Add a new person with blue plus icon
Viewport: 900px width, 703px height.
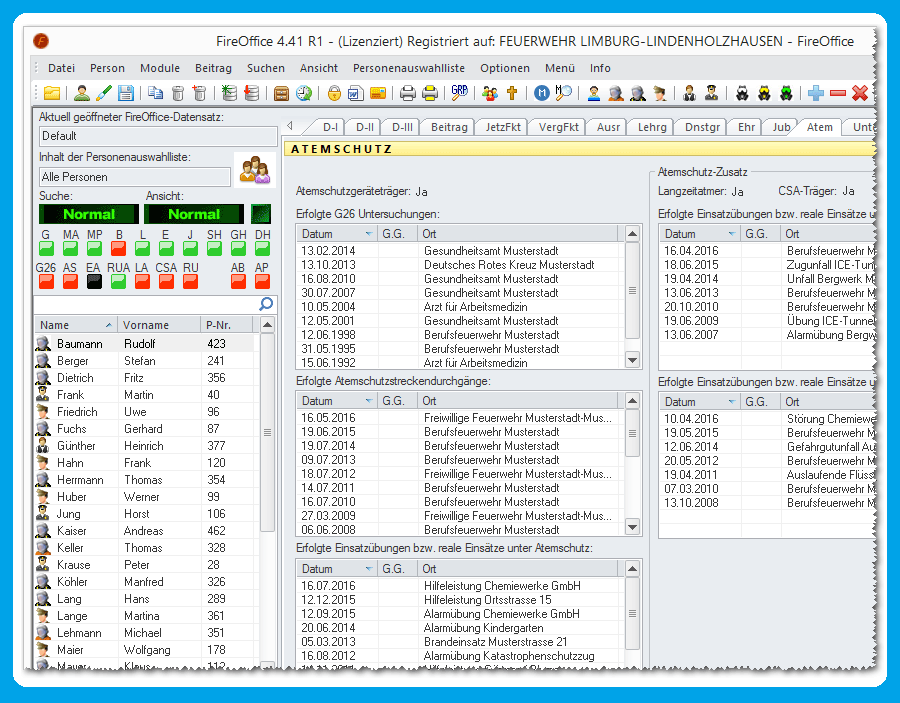[x=816, y=94]
